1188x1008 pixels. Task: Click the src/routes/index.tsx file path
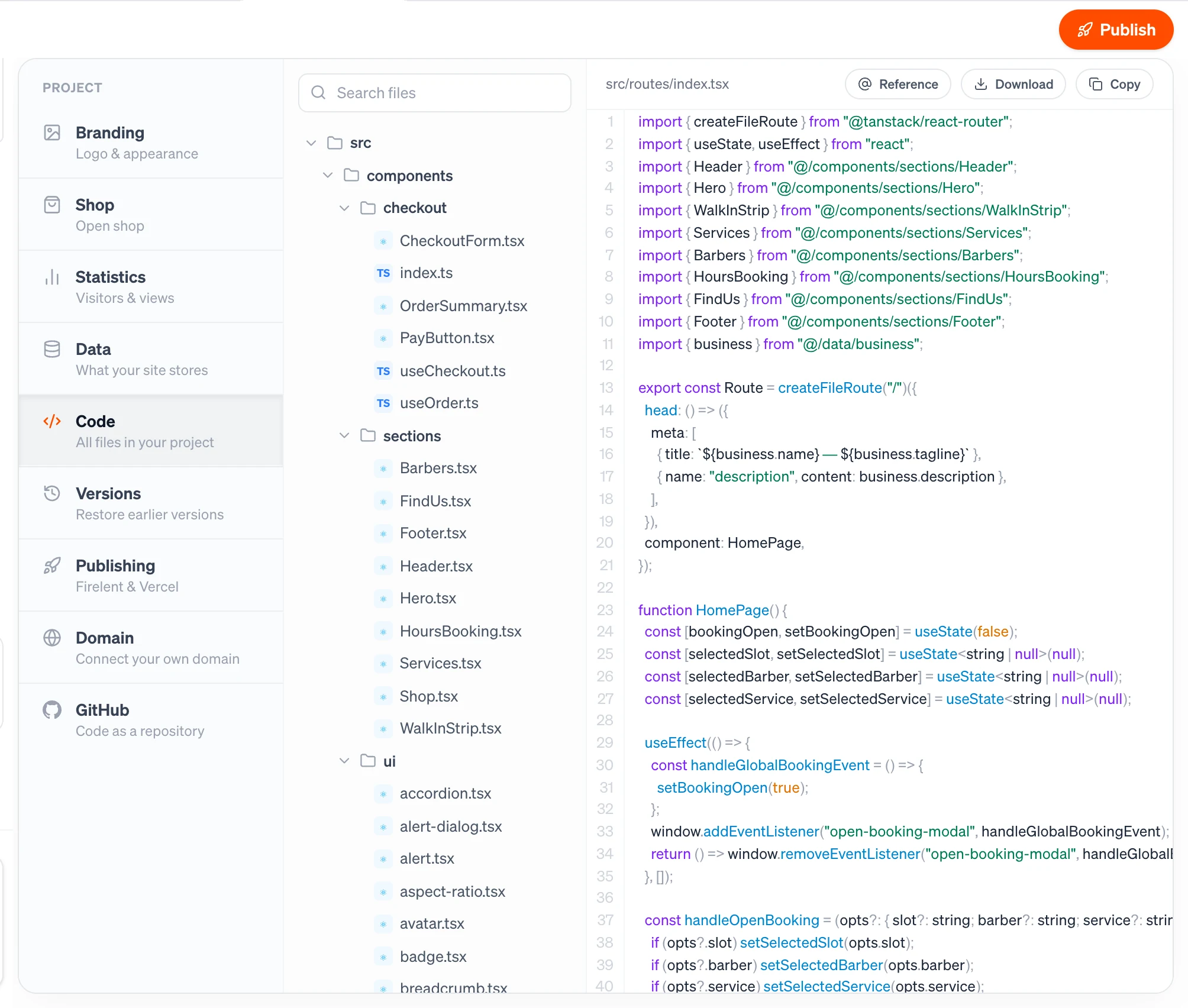pyautogui.click(x=667, y=84)
